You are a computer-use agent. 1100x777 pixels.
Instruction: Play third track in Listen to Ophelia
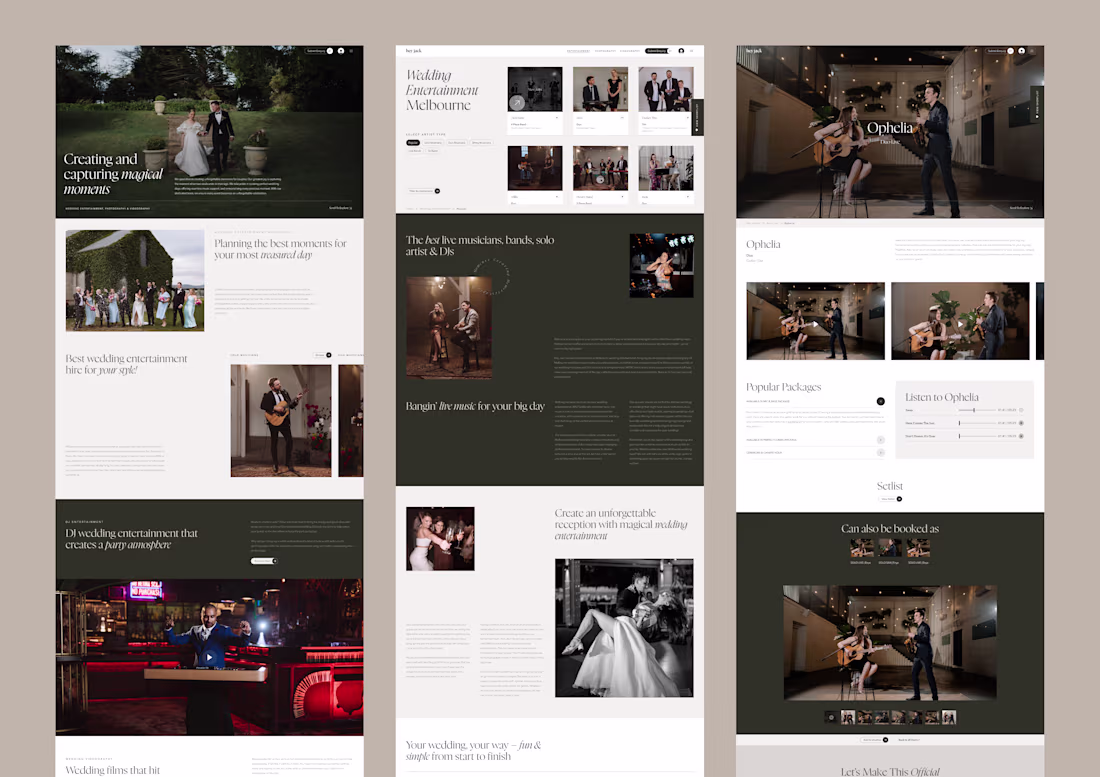[x=1021, y=436]
